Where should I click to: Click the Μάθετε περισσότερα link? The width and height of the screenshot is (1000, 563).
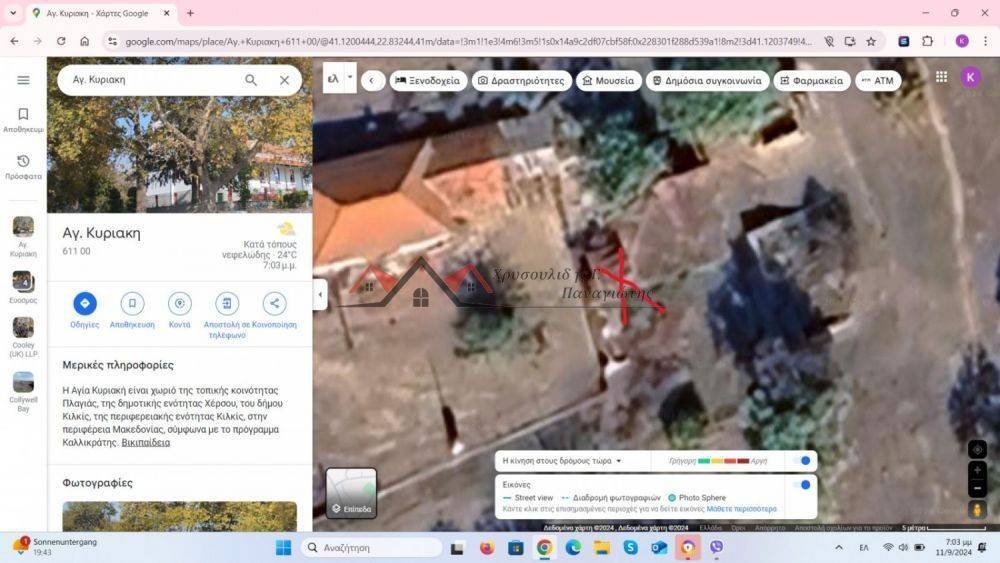tap(741, 509)
